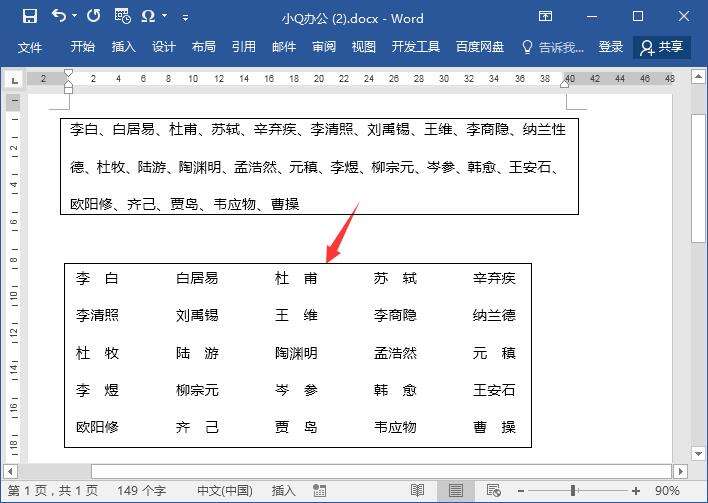Screen dimensions: 708x503
Task: Click 登录 to sign in
Action: [x=610, y=47]
